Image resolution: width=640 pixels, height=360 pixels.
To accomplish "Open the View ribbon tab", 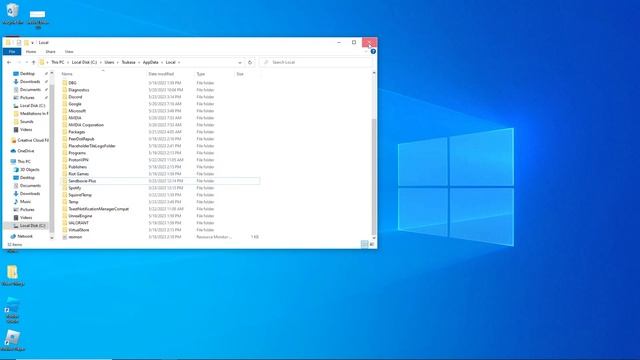I will [69, 52].
